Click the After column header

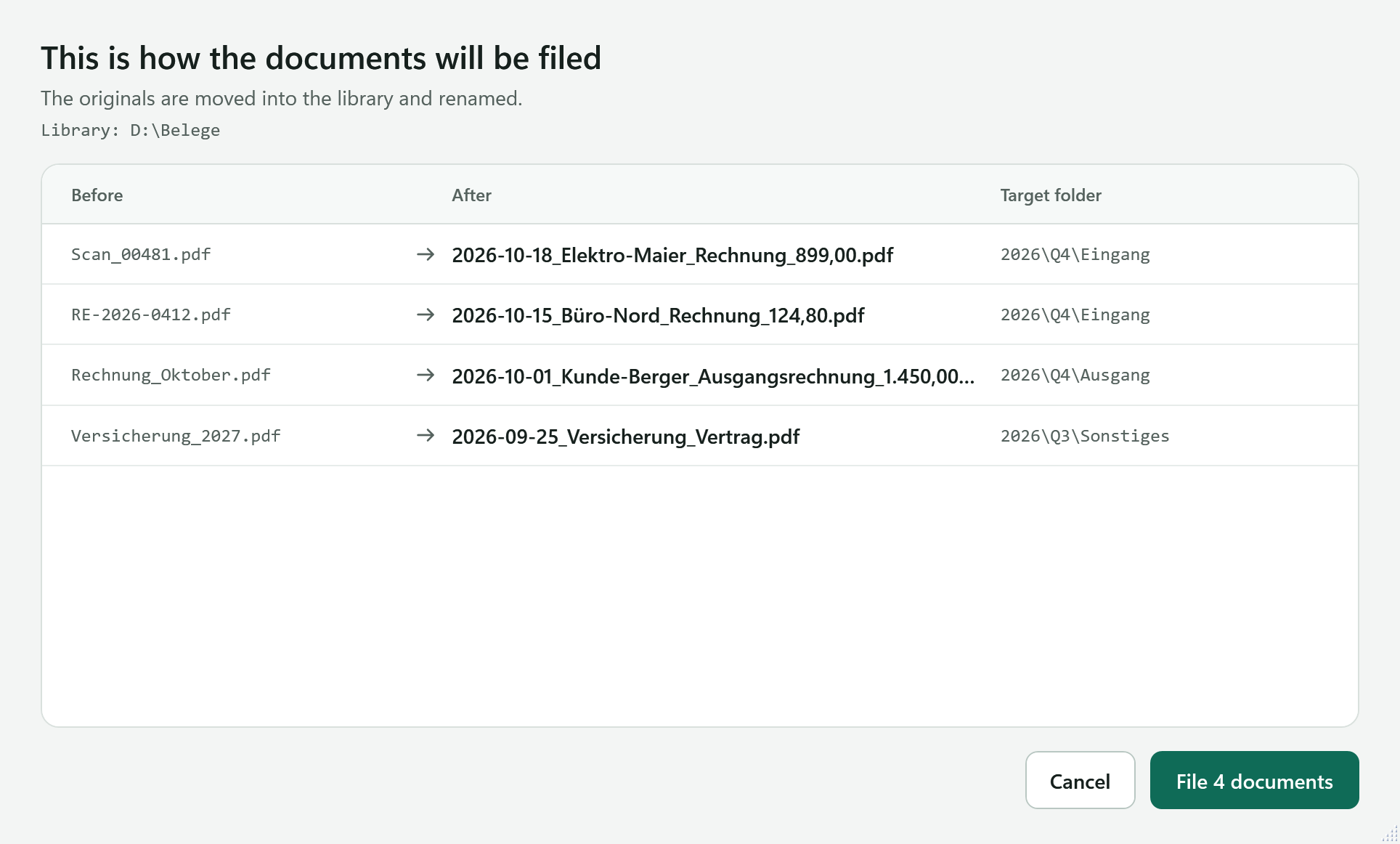[x=471, y=195]
